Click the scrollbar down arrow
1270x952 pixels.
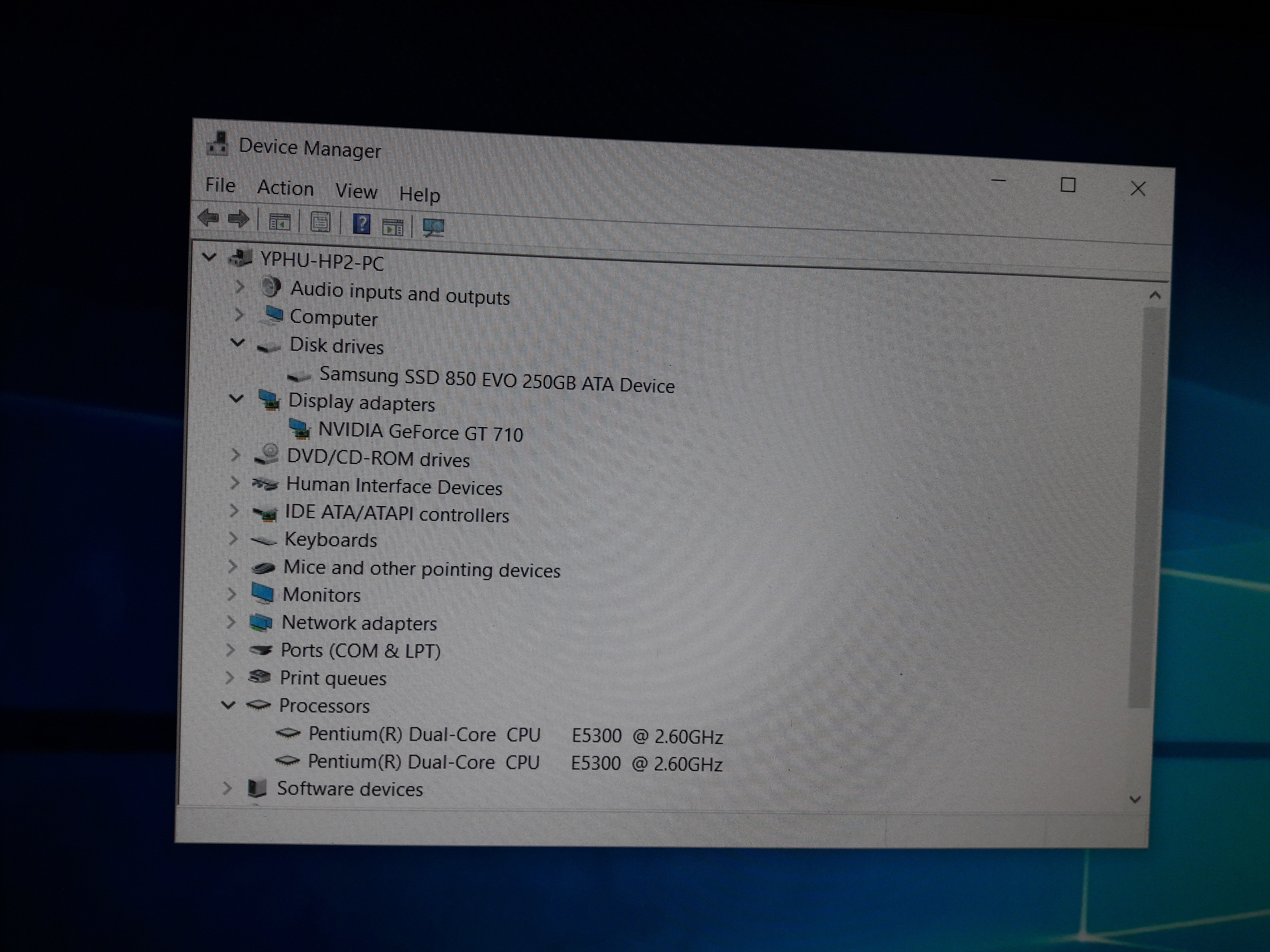pos(1135,799)
